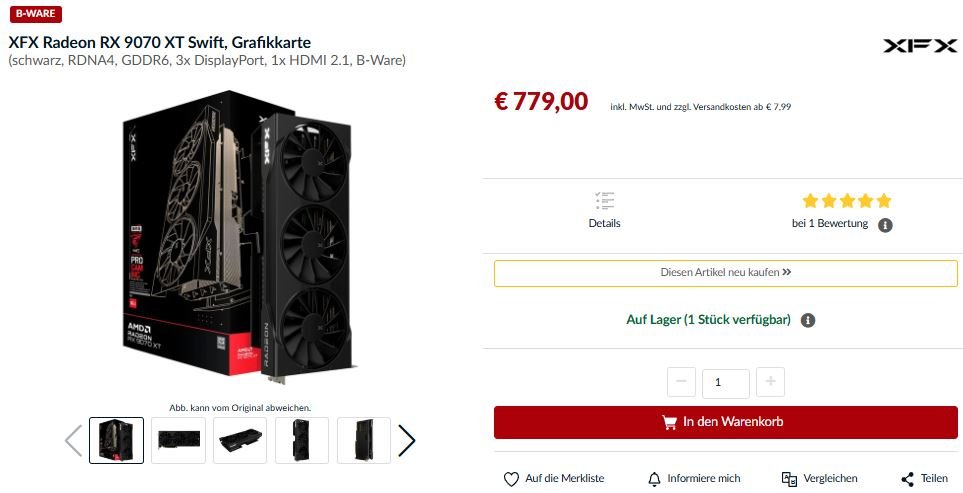Click the Details checklist icon
The width and height of the screenshot is (963, 493).
point(604,201)
